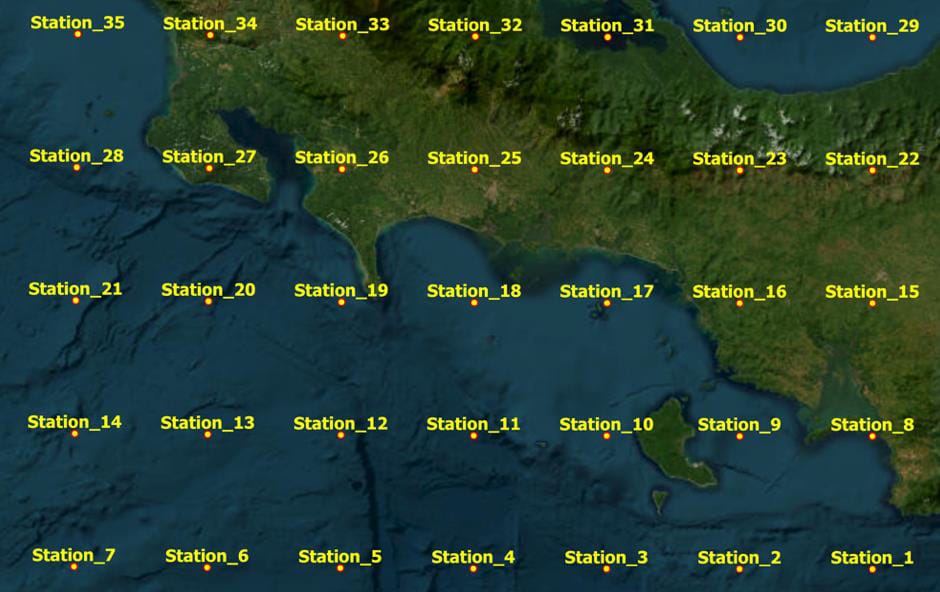Click the Station_12 text label
940x592 pixels.
pos(340,424)
